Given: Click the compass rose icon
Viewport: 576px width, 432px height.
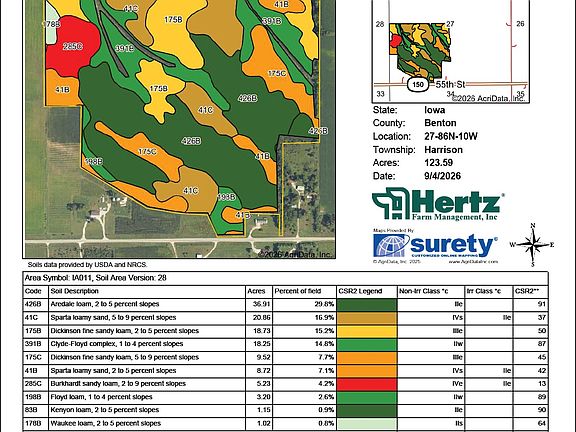Looking at the screenshot, I should [533, 245].
